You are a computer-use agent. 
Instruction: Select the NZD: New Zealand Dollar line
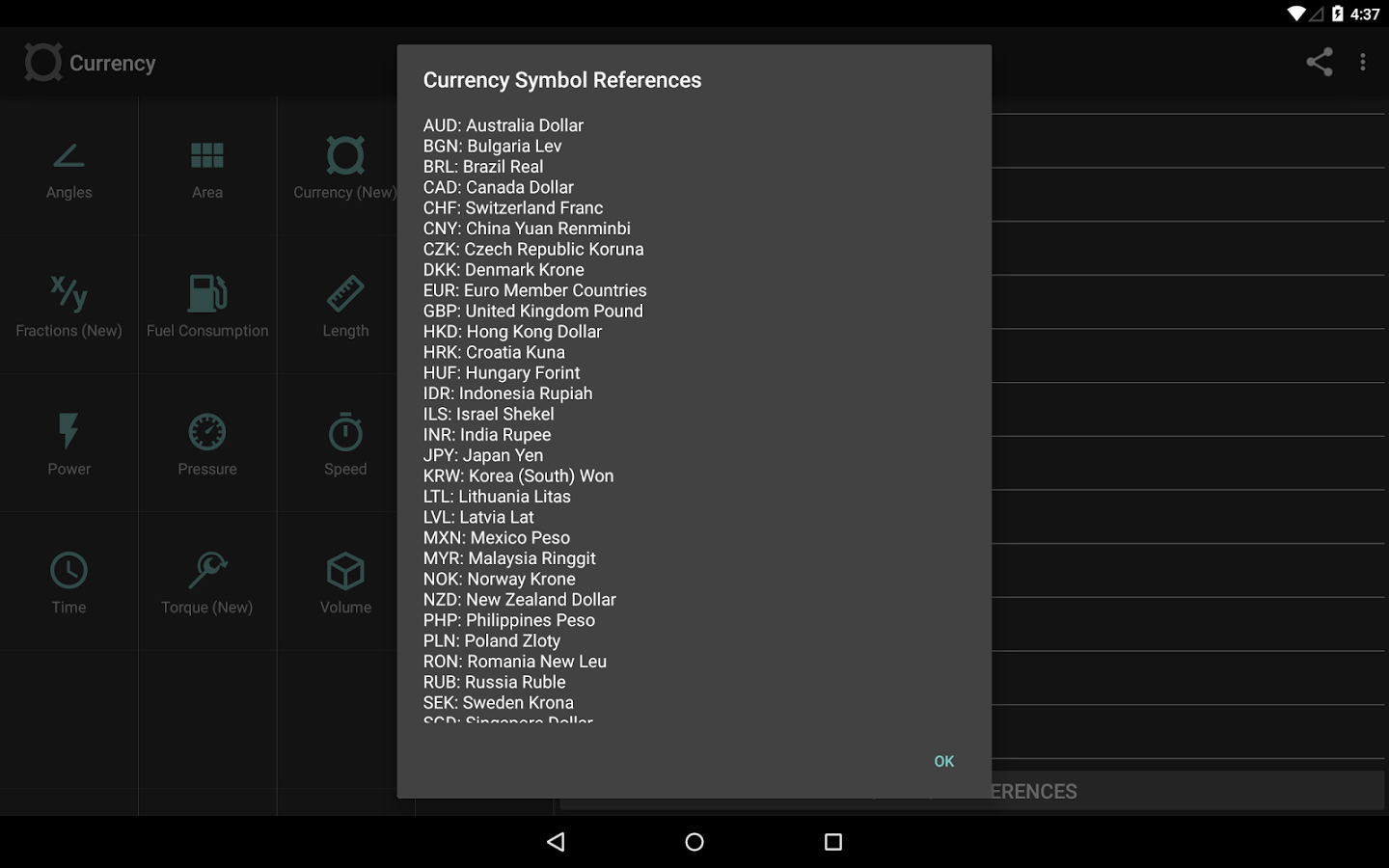(520, 600)
